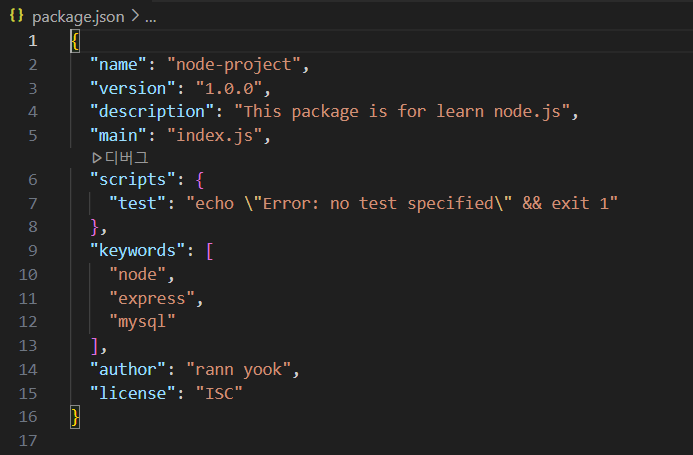The image size is (693, 455).
Task: Click line number 9 beside keywords
Action: point(33,251)
